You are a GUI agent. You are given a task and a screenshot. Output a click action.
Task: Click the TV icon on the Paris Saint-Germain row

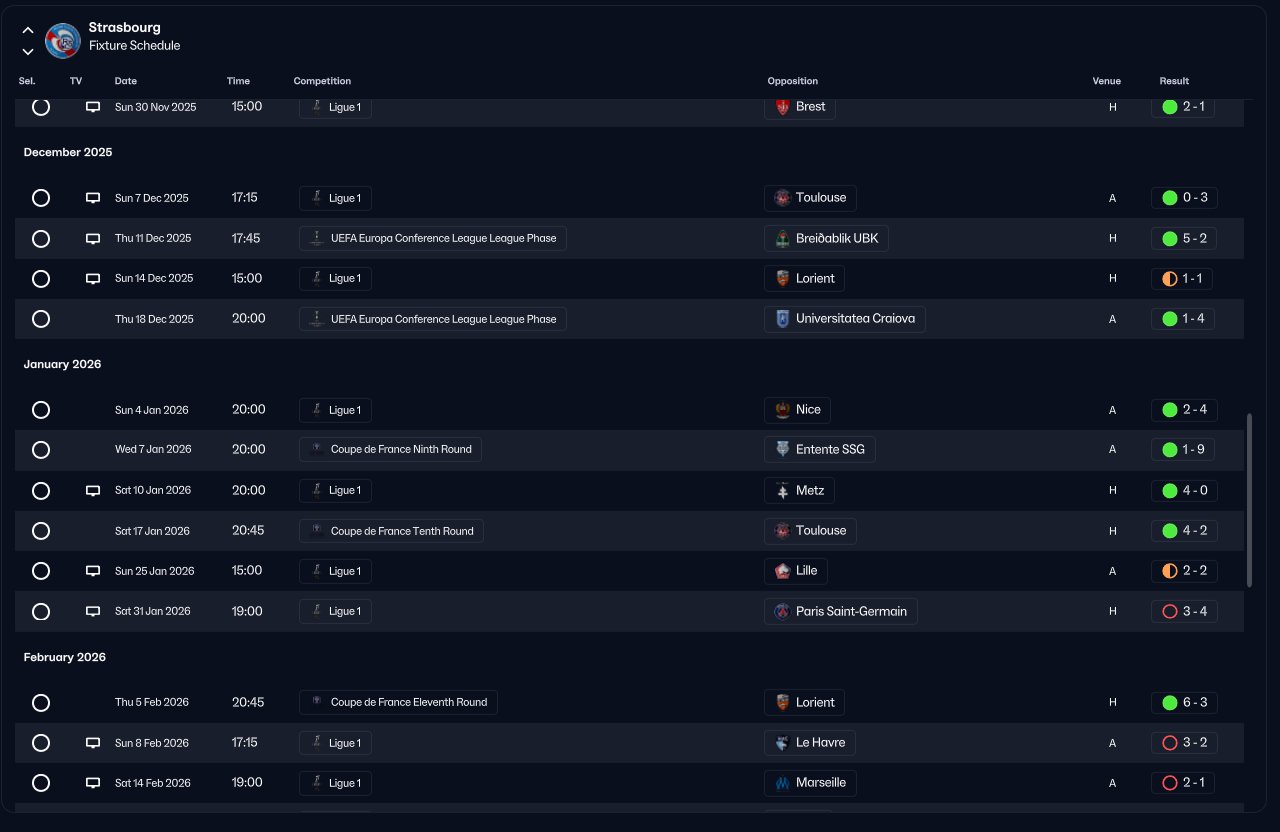[93, 611]
